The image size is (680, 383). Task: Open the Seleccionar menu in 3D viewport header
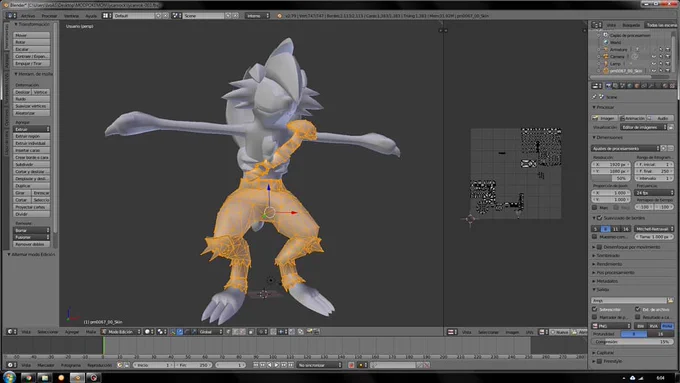48,332
